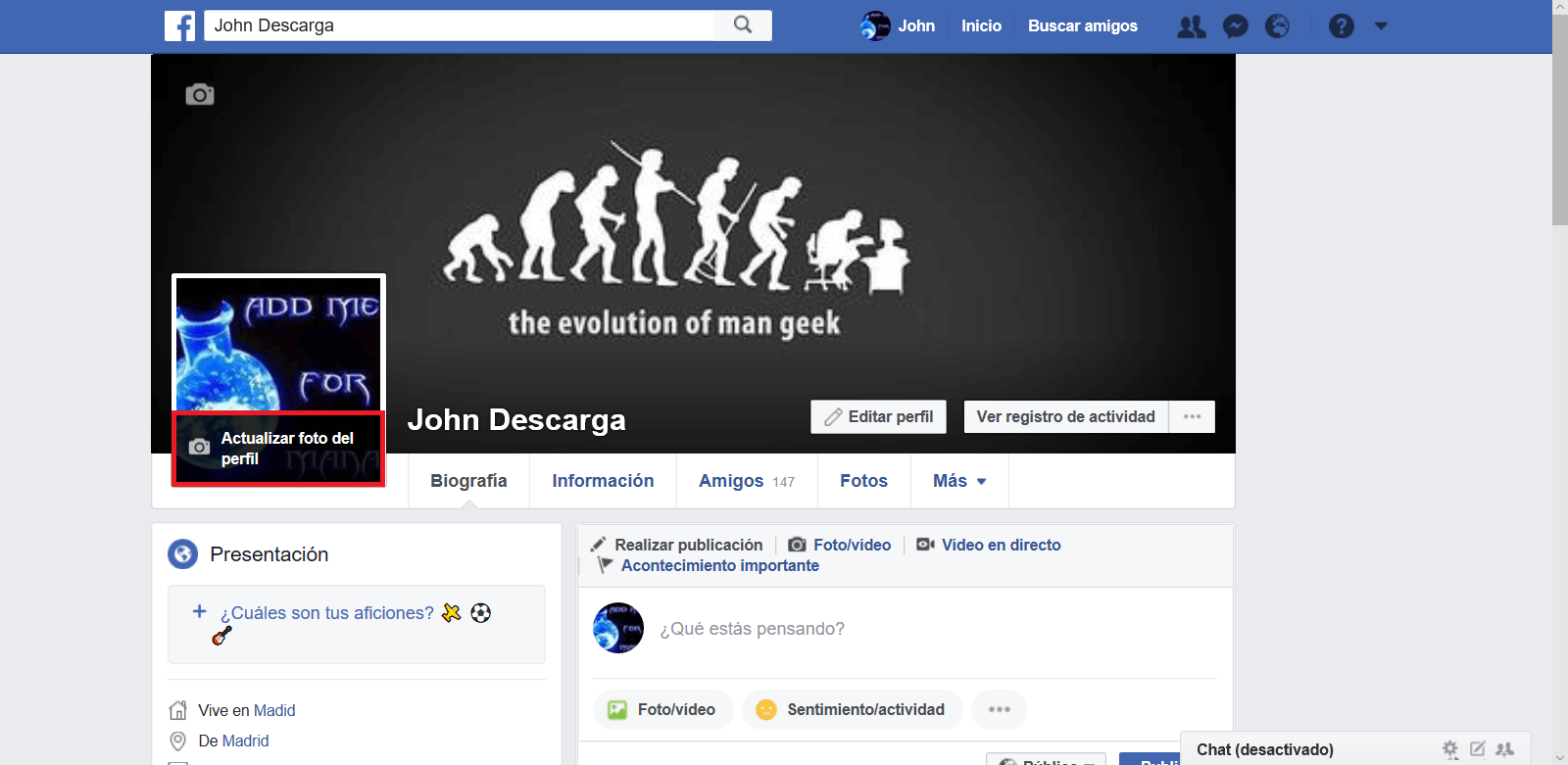Click the Editar perfil button
The width and height of the screenshot is (1568, 765).
(x=879, y=416)
